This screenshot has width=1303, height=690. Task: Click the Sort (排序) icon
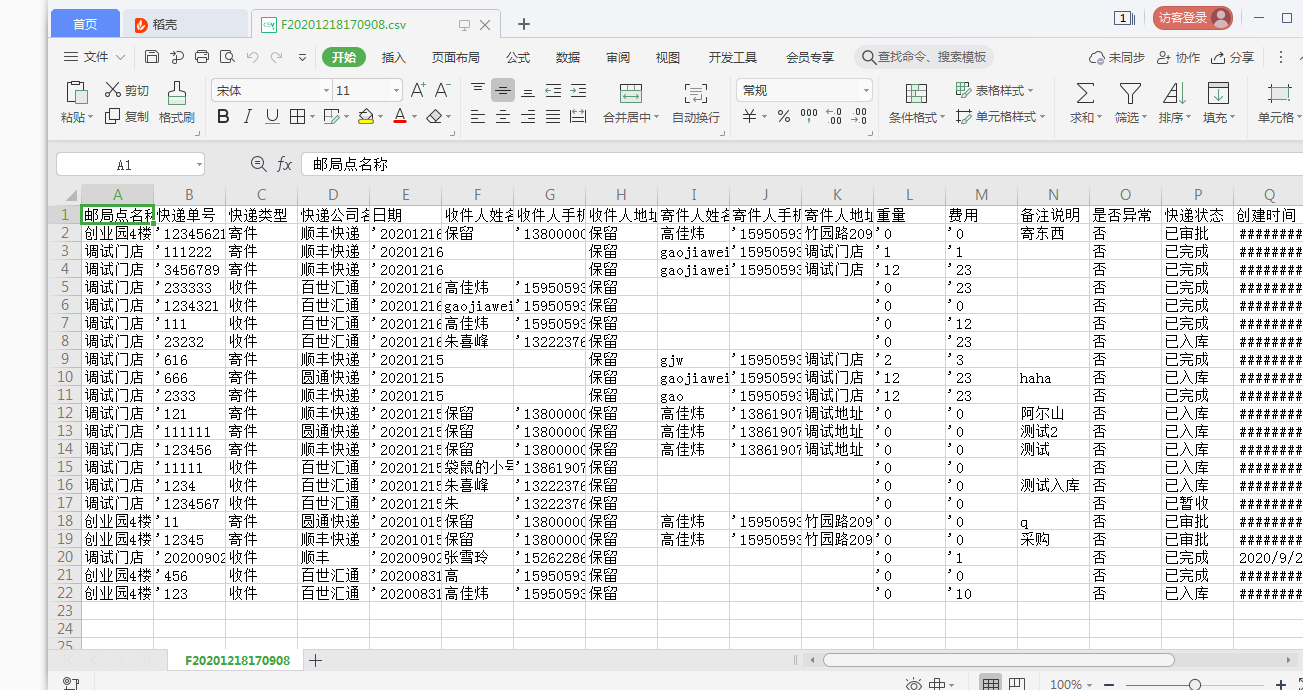(x=1174, y=94)
